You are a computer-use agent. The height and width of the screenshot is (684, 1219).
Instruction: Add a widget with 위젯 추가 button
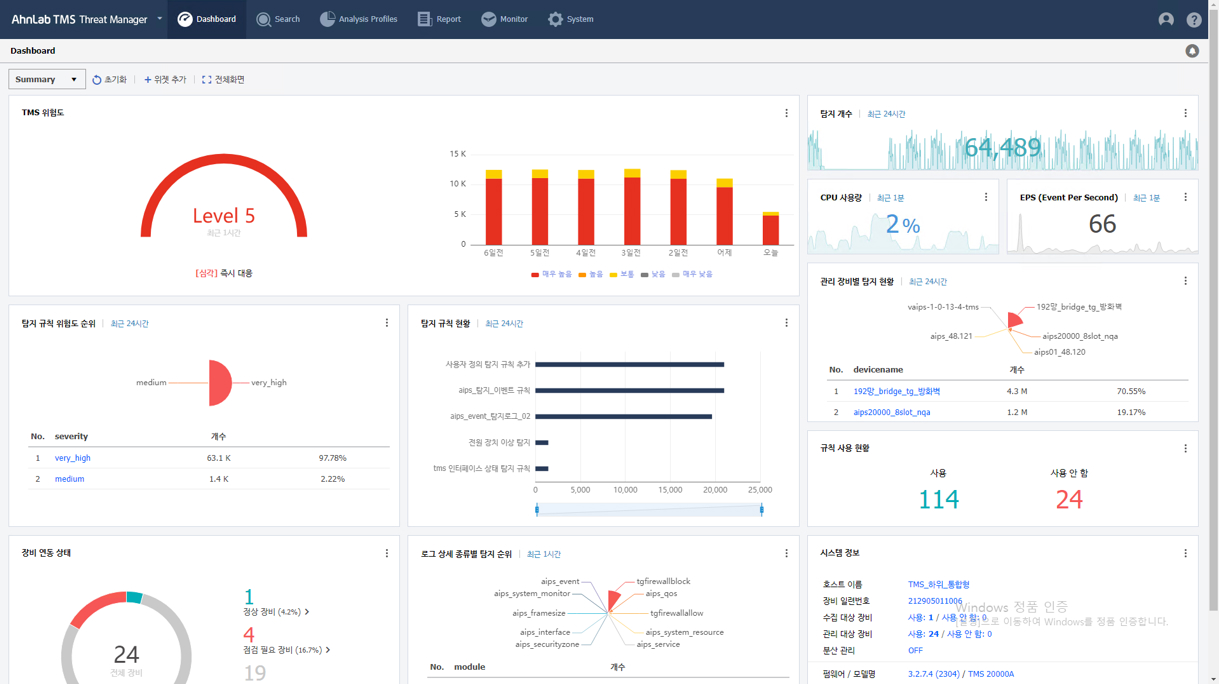coord(165,79)
